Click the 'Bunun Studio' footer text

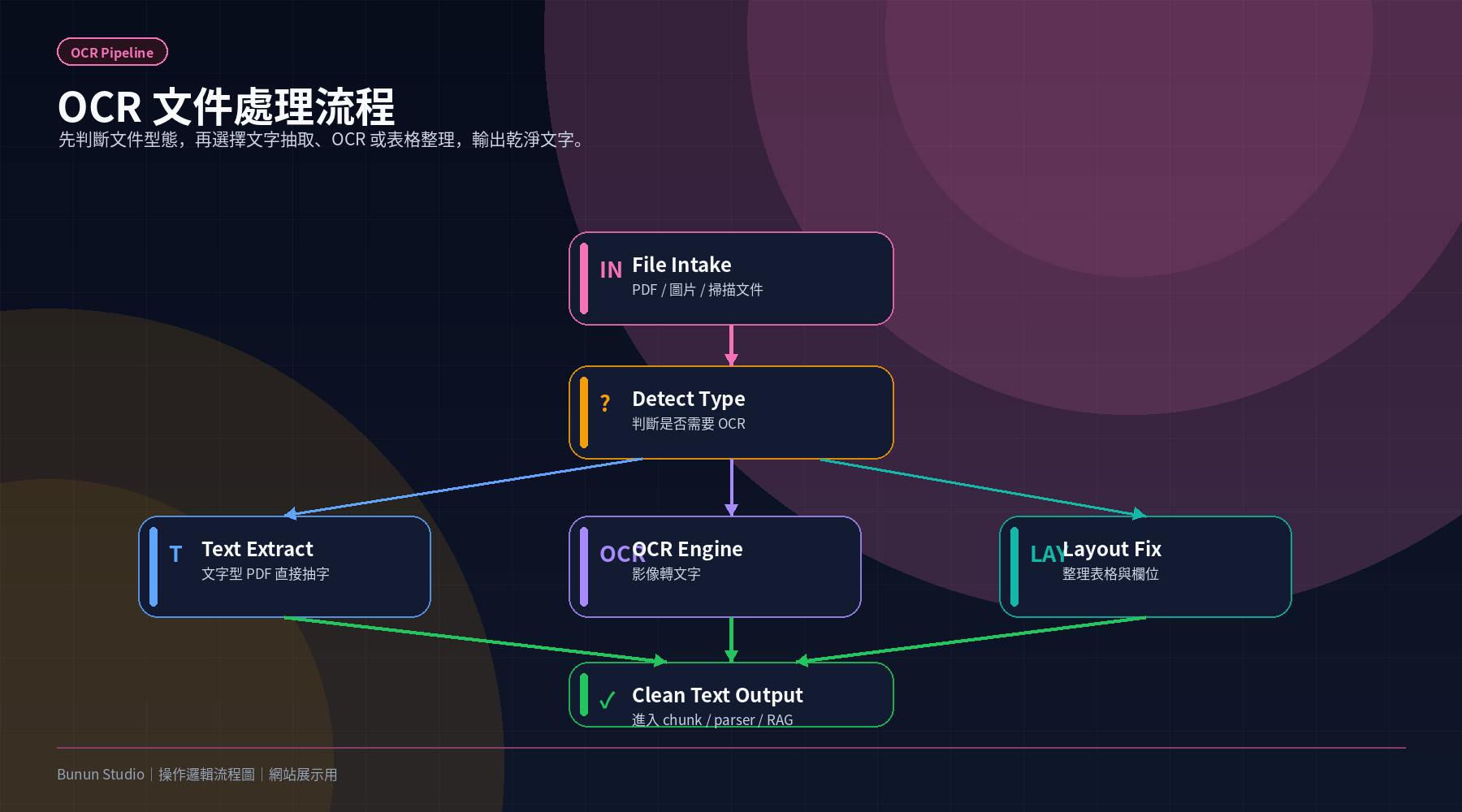click(101, 775)
